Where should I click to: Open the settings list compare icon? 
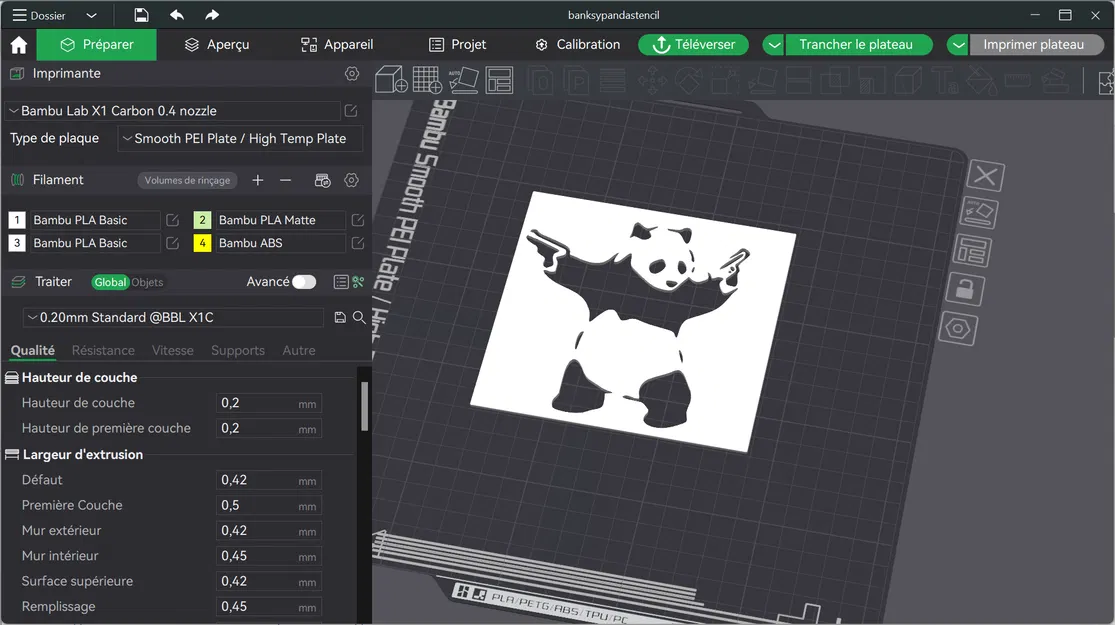tap(341, 282)
